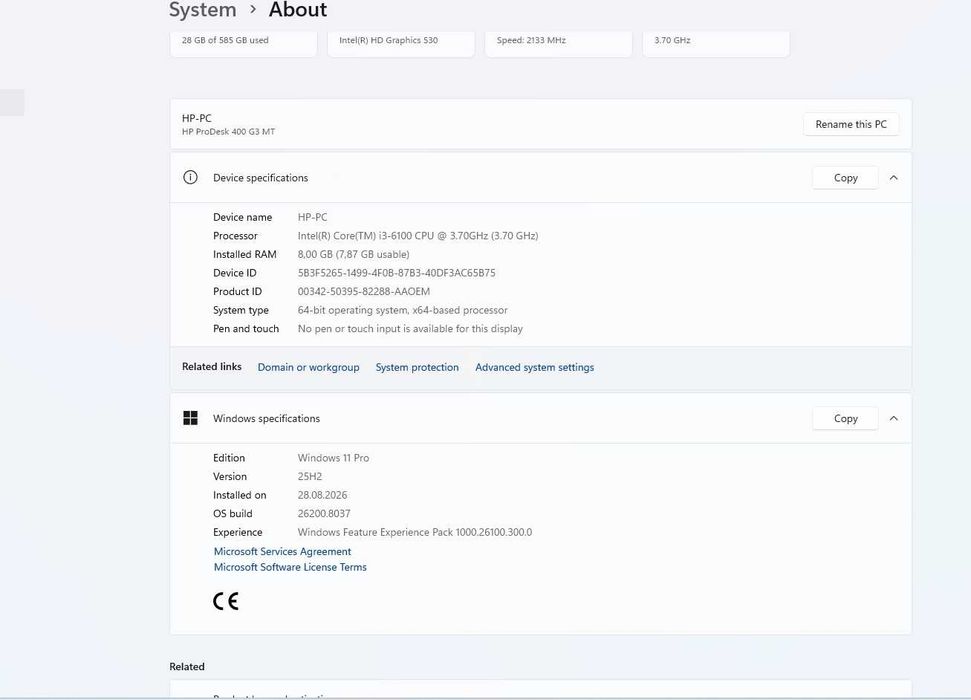Click the Edition field label
The height and width of the screenshot is (700, 971).
pyautogui.click(x=229, y=458)
